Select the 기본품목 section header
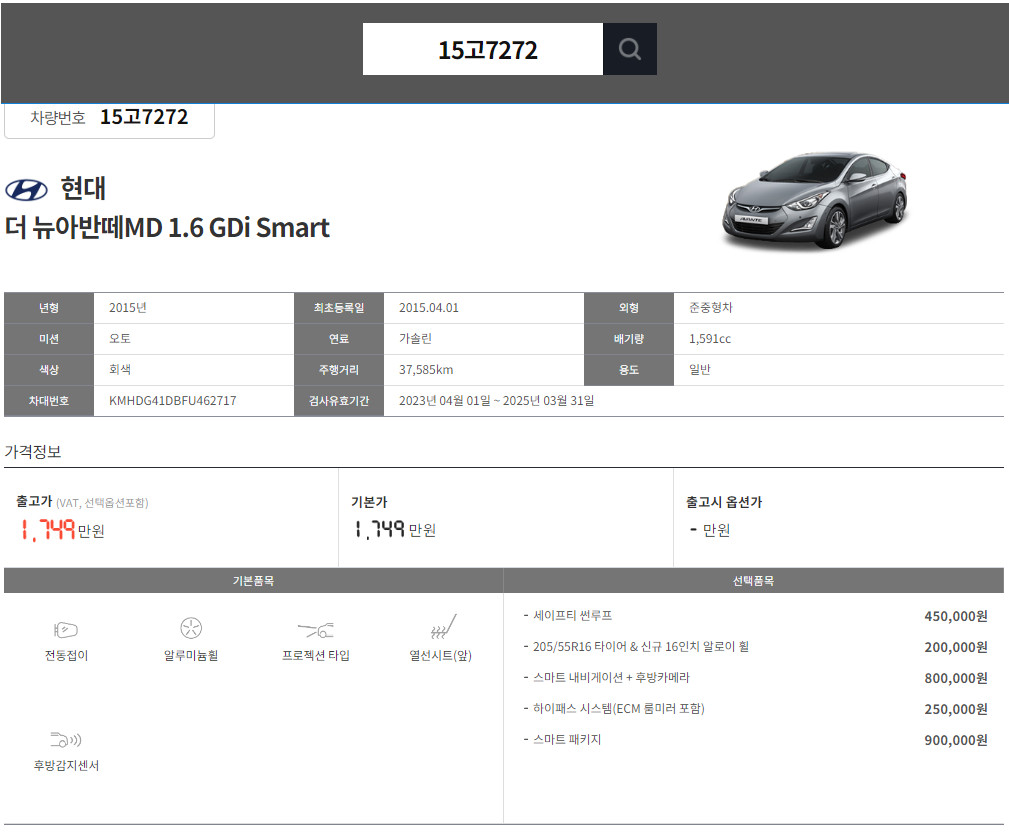 pyautogui.click(x=254, y=580)
